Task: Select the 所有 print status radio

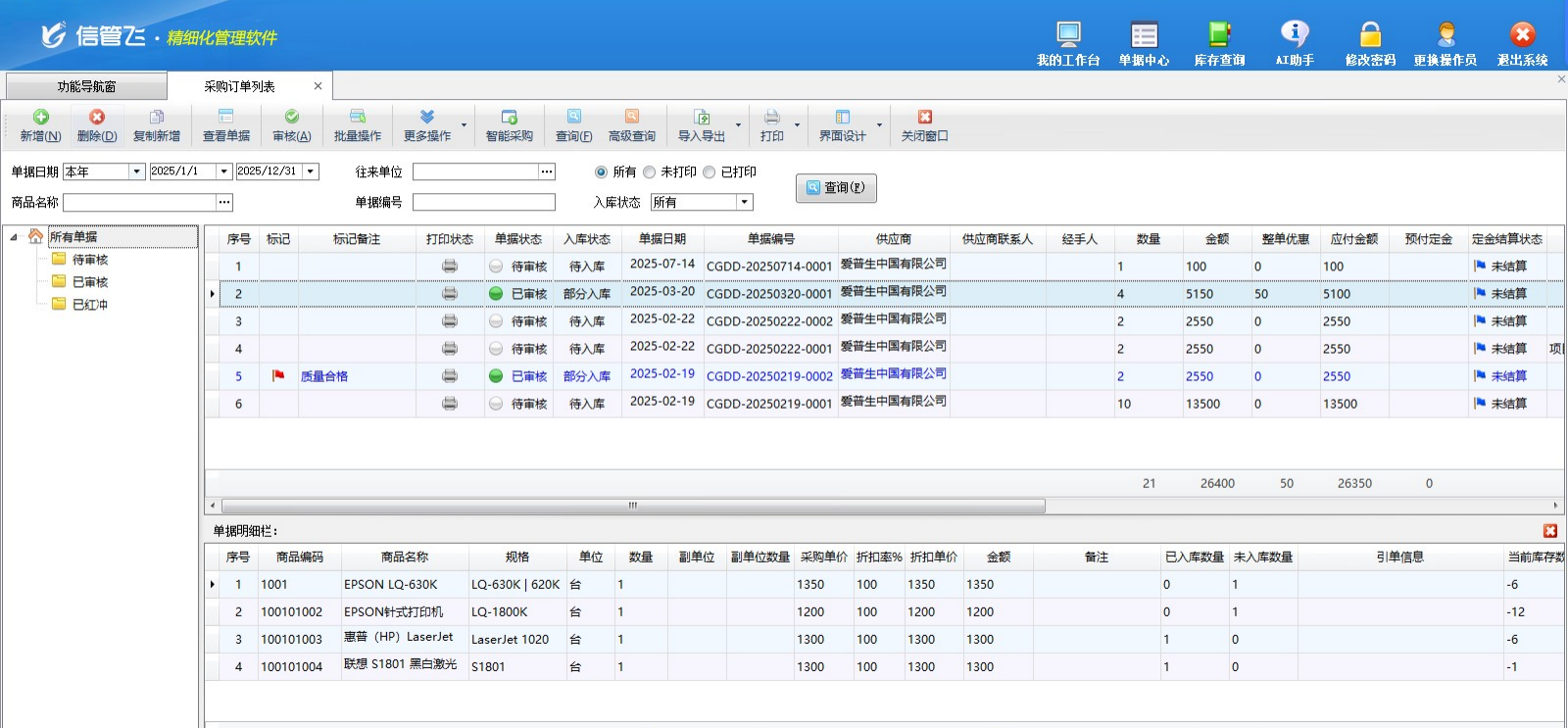Action: point(601,172)
